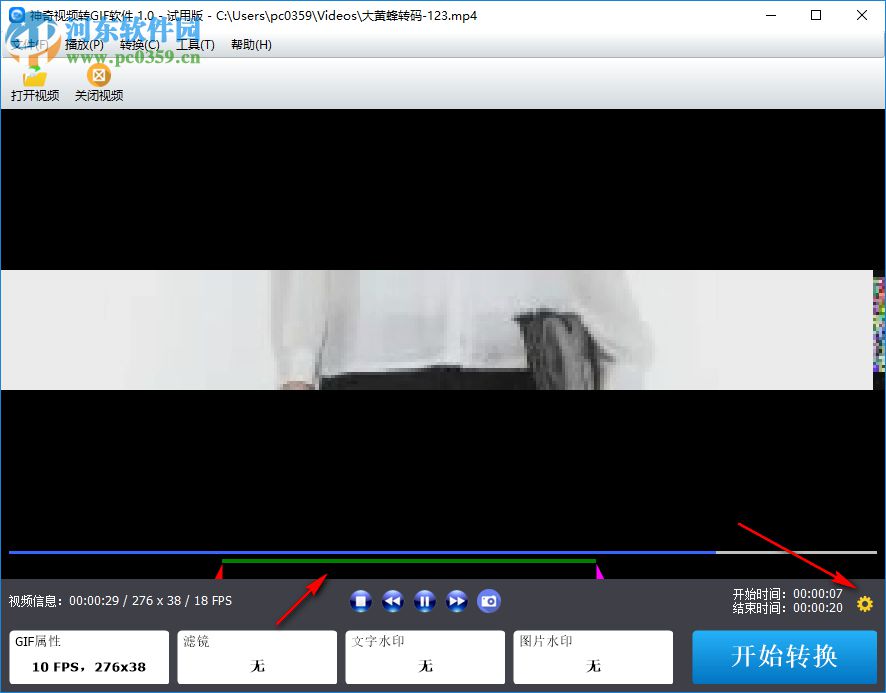The height and width of the screenshot is (693, 886).
Task: Open time settings gear icon
Action: click(x=865, y=604)
